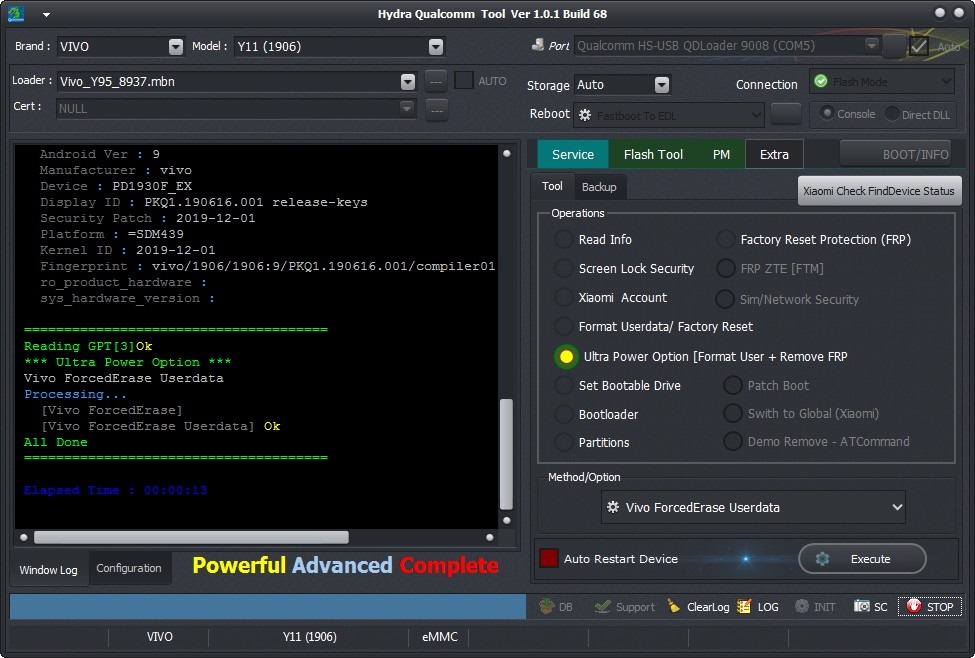Select the Patch Boot option

click(x=732, y=385)
